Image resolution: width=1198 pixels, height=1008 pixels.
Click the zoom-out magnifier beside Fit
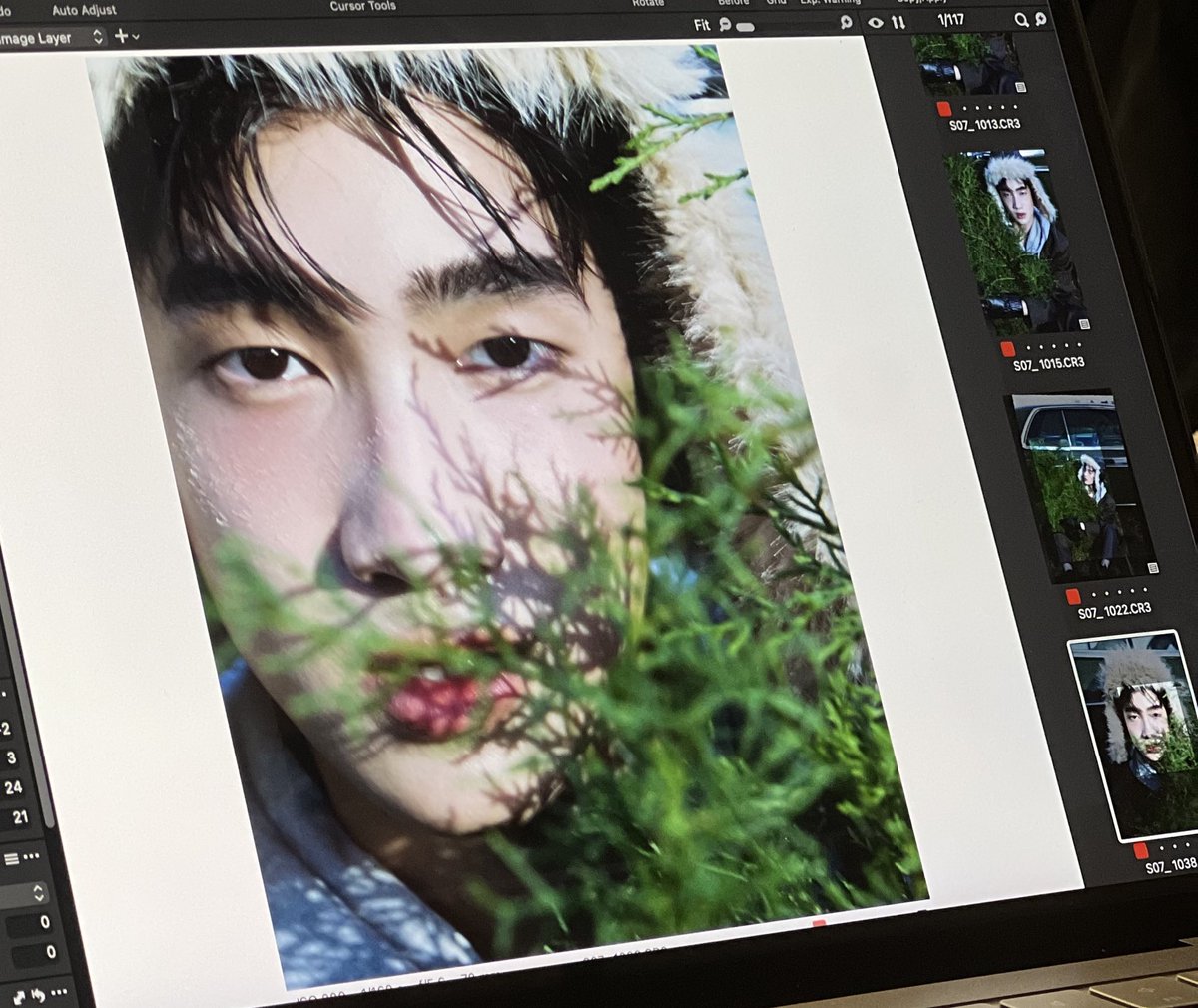(725, 24)
